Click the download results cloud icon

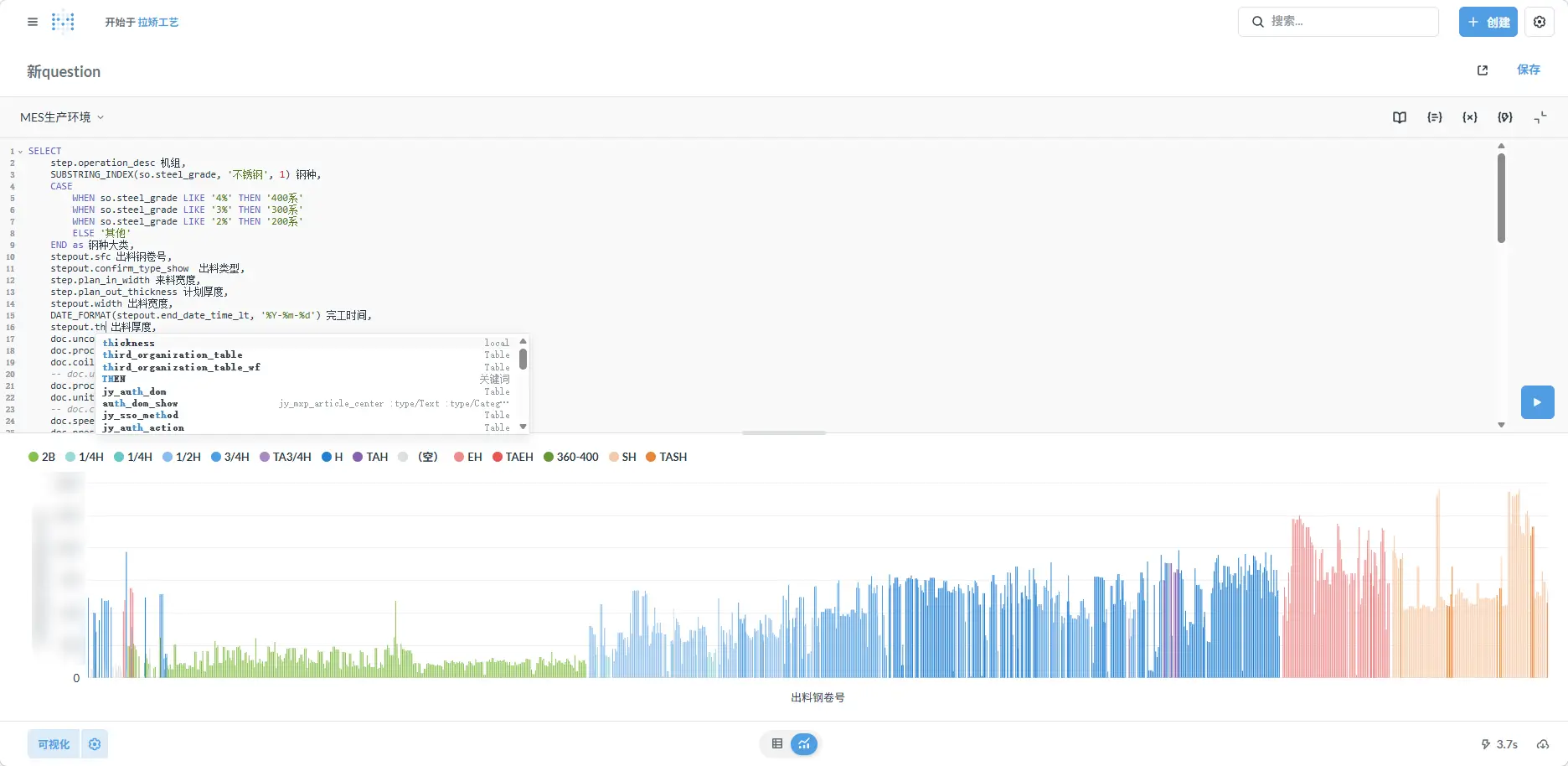[x=1543, y=744]
